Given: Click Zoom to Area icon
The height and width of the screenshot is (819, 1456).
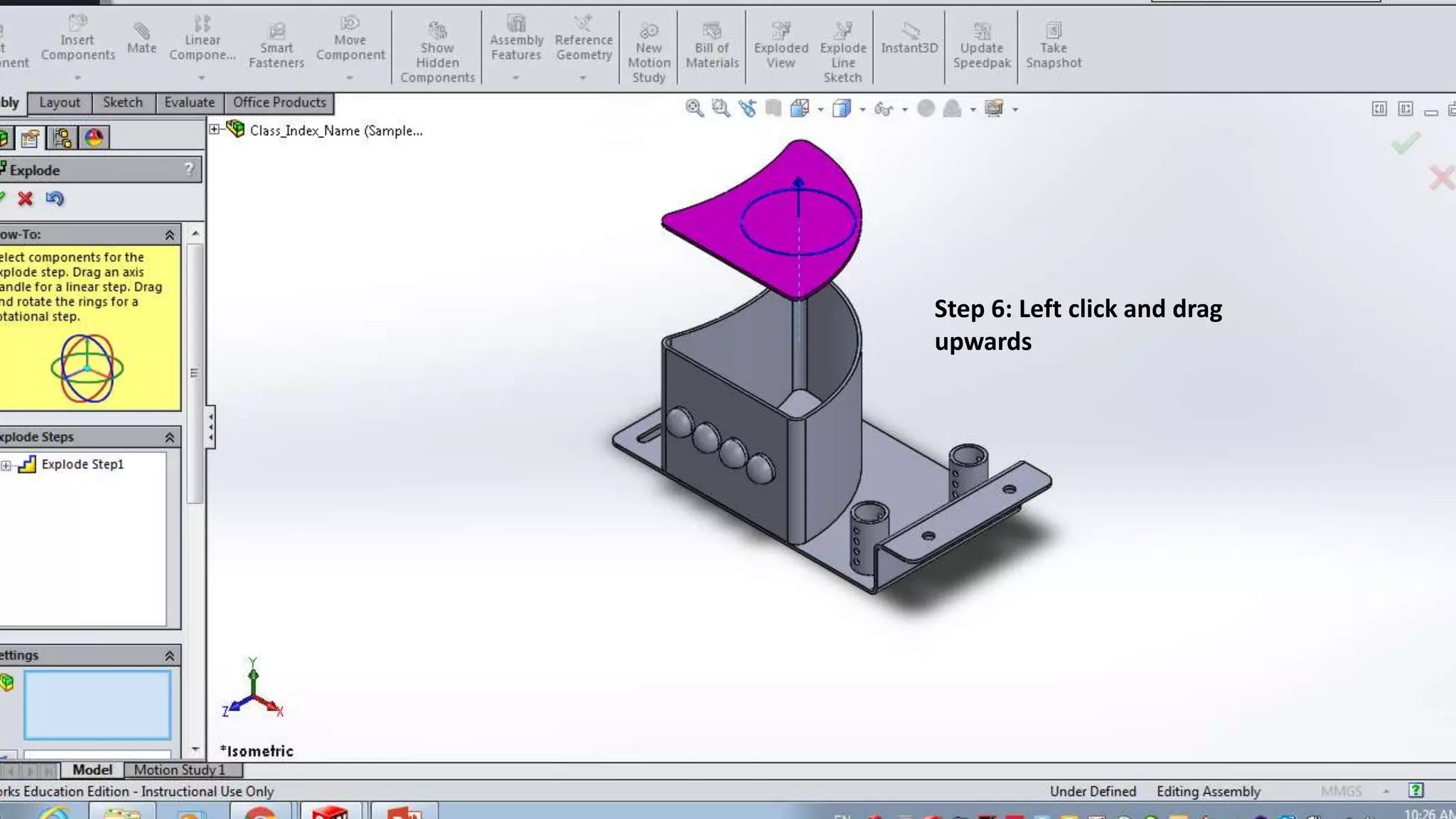Looking at the screenshot, I should (x=721, y=109).
